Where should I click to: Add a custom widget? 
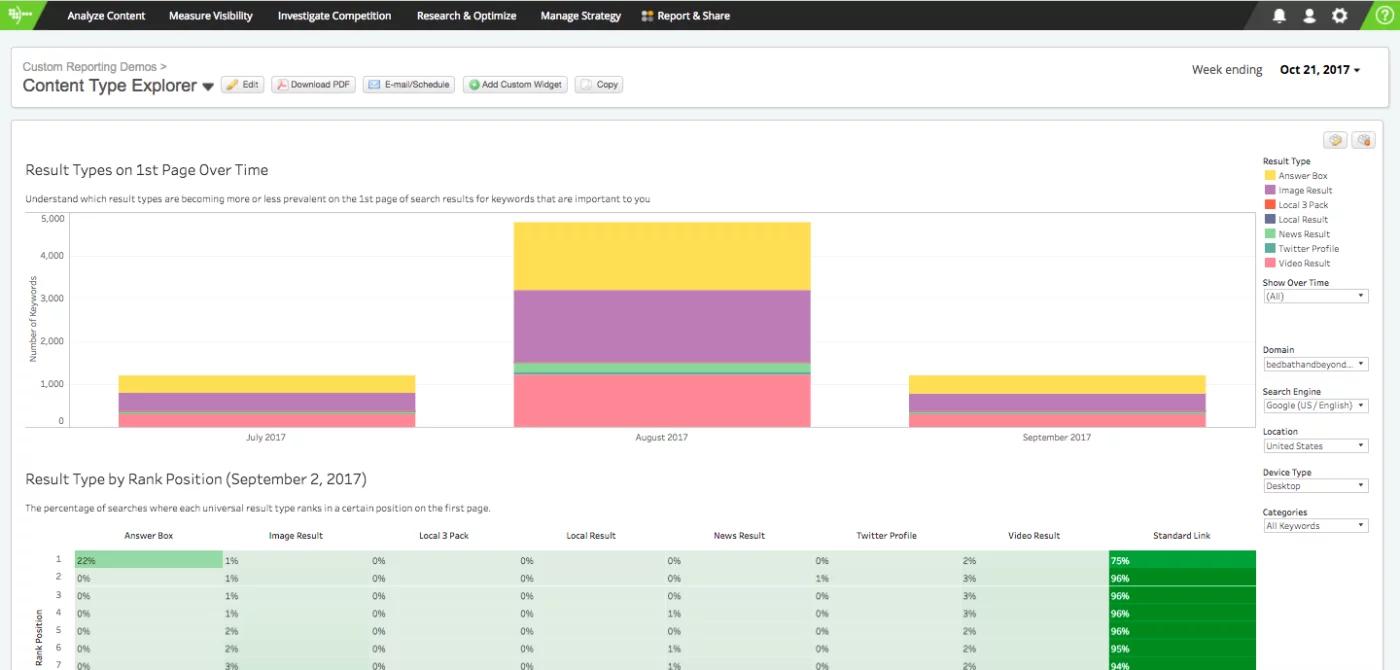[515, 85]
